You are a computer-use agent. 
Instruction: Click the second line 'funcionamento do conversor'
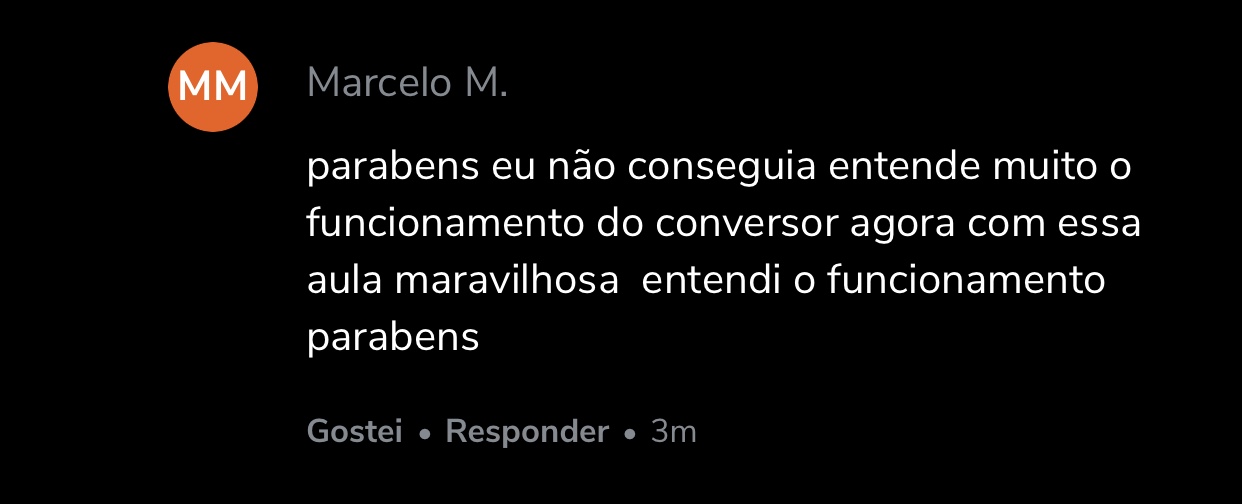[x=723, y=223]
